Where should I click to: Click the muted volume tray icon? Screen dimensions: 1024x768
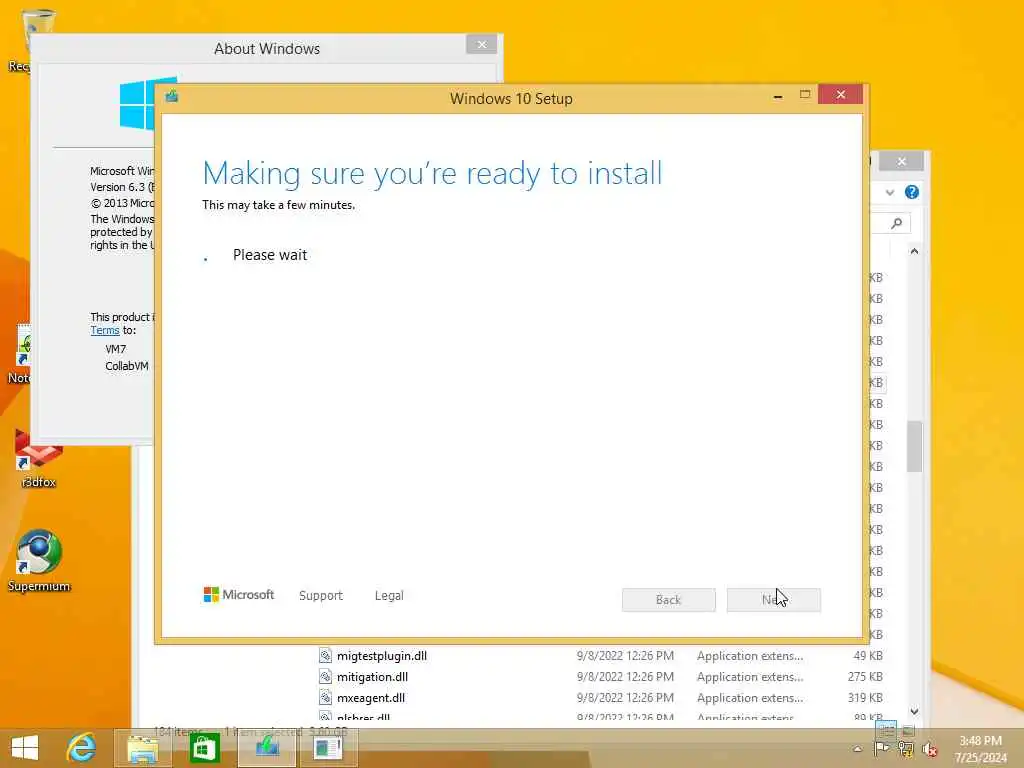point(929,749)
